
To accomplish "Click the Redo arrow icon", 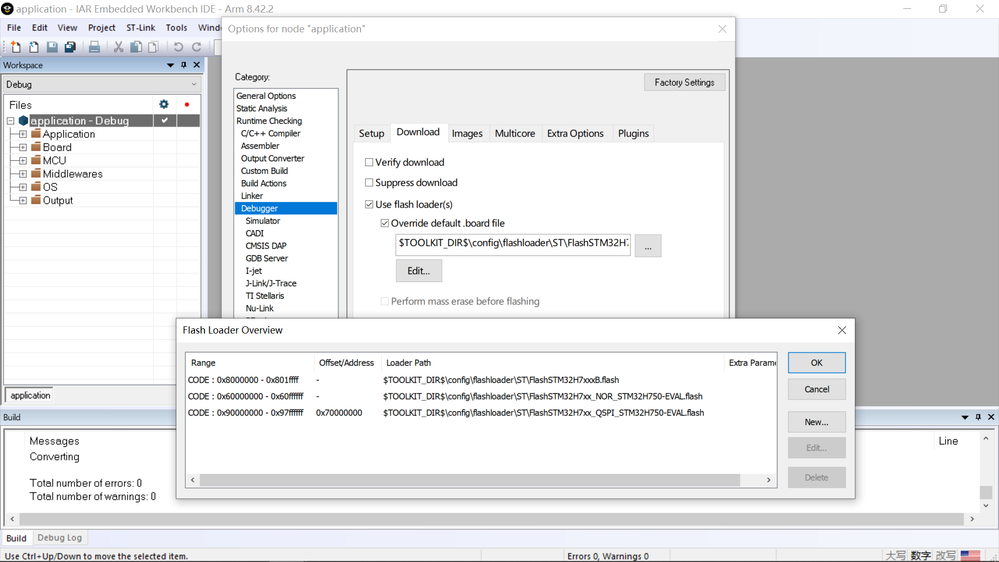I will point(197,47).
